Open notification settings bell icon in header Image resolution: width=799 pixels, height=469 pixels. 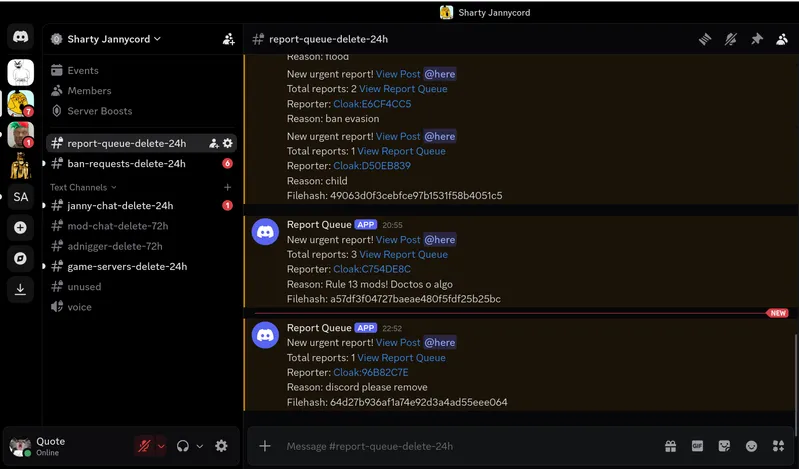pos(731,39)
